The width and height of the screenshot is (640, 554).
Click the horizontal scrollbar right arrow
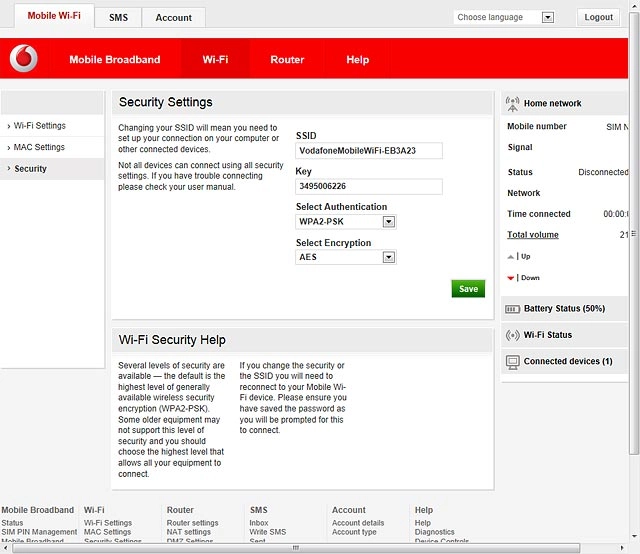(x=622, y=548)
